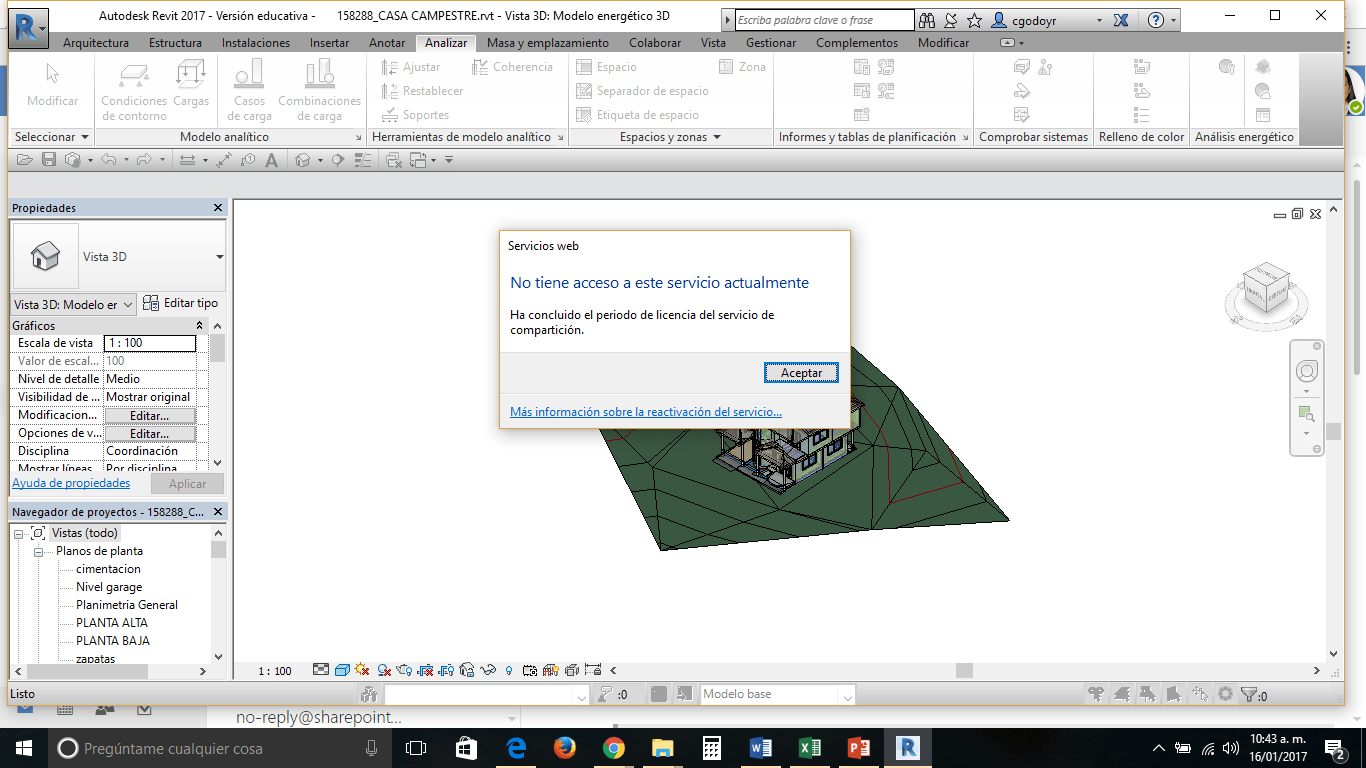Screen dimensions: 1366x768
Task: Toggle the lock 3D view house icon
Action: [x=468, y=670]
